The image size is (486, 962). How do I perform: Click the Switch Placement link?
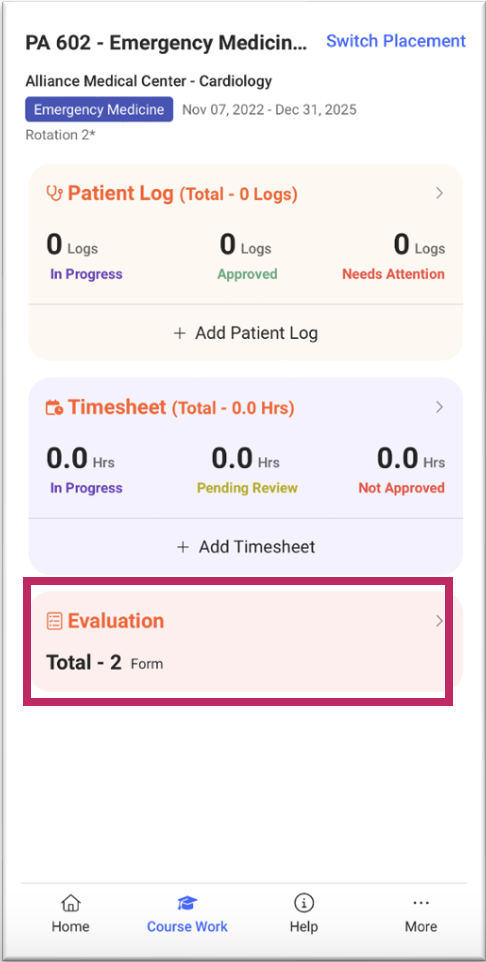396,41
